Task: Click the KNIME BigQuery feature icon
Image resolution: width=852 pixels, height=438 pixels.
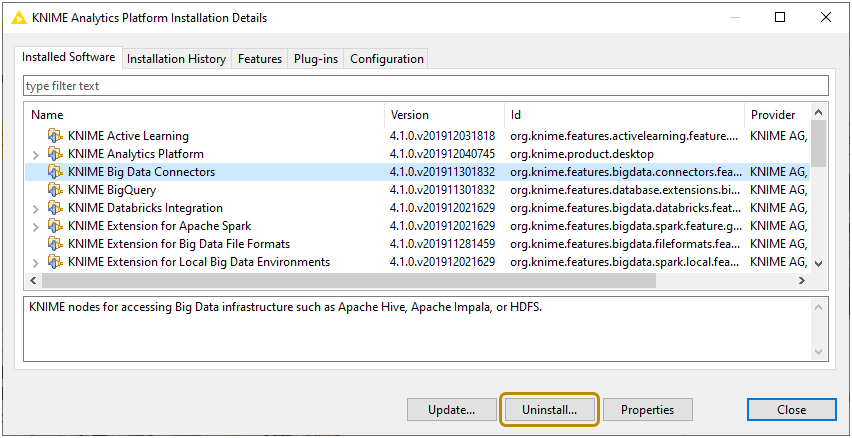Action: (55, 190)
